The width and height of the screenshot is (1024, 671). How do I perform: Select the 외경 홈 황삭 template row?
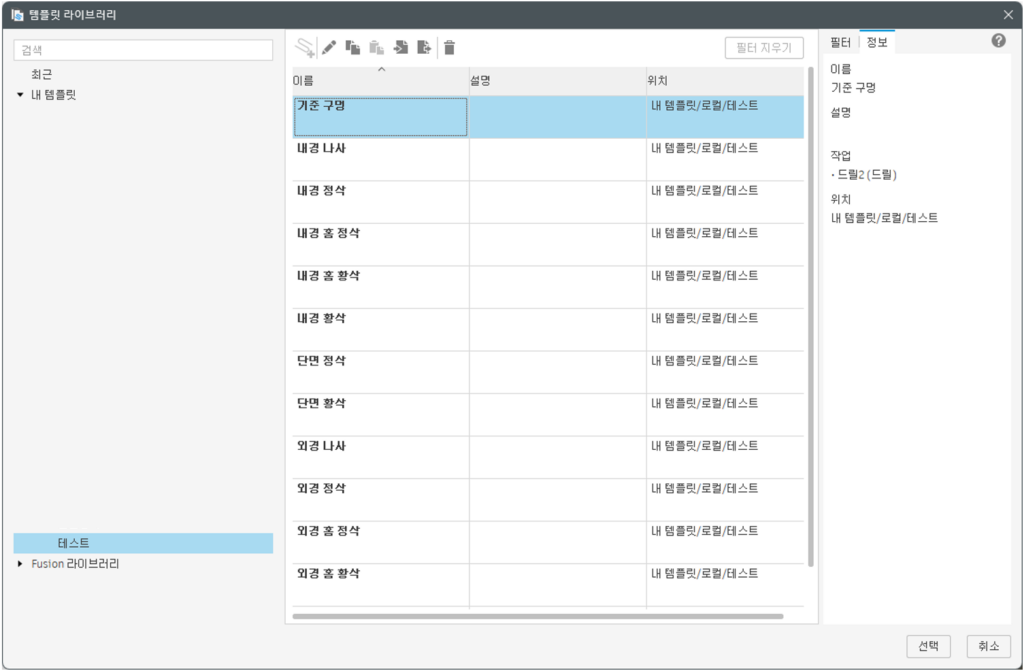coord(548,584)
